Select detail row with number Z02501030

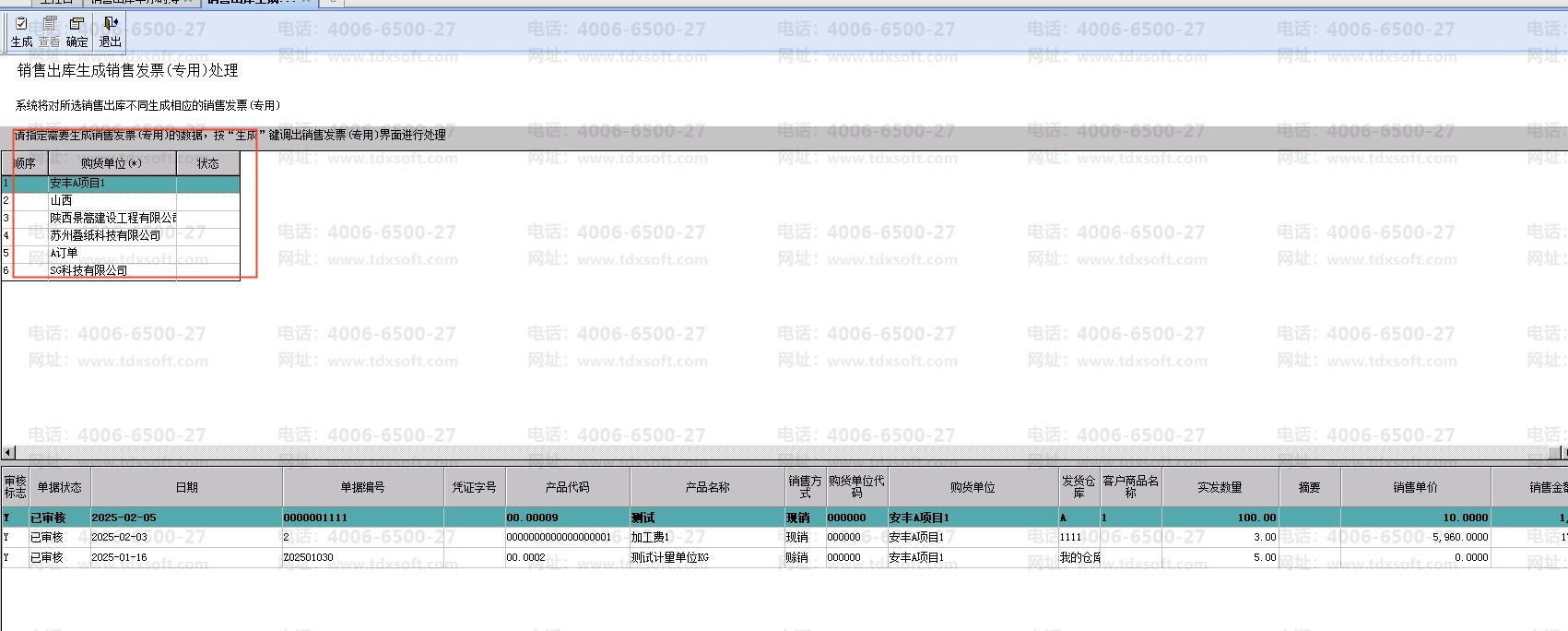[784, 557]
